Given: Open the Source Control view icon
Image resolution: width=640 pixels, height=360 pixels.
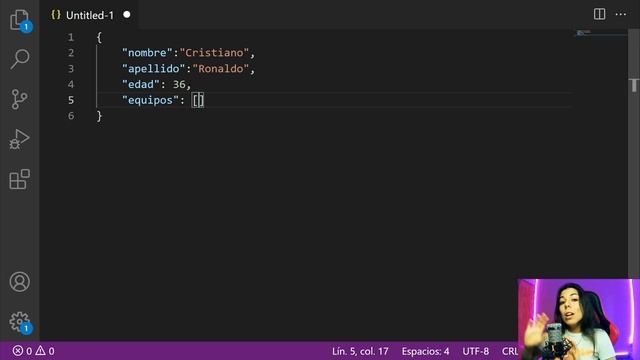Looking at the screenshot, I should (20, 99).
